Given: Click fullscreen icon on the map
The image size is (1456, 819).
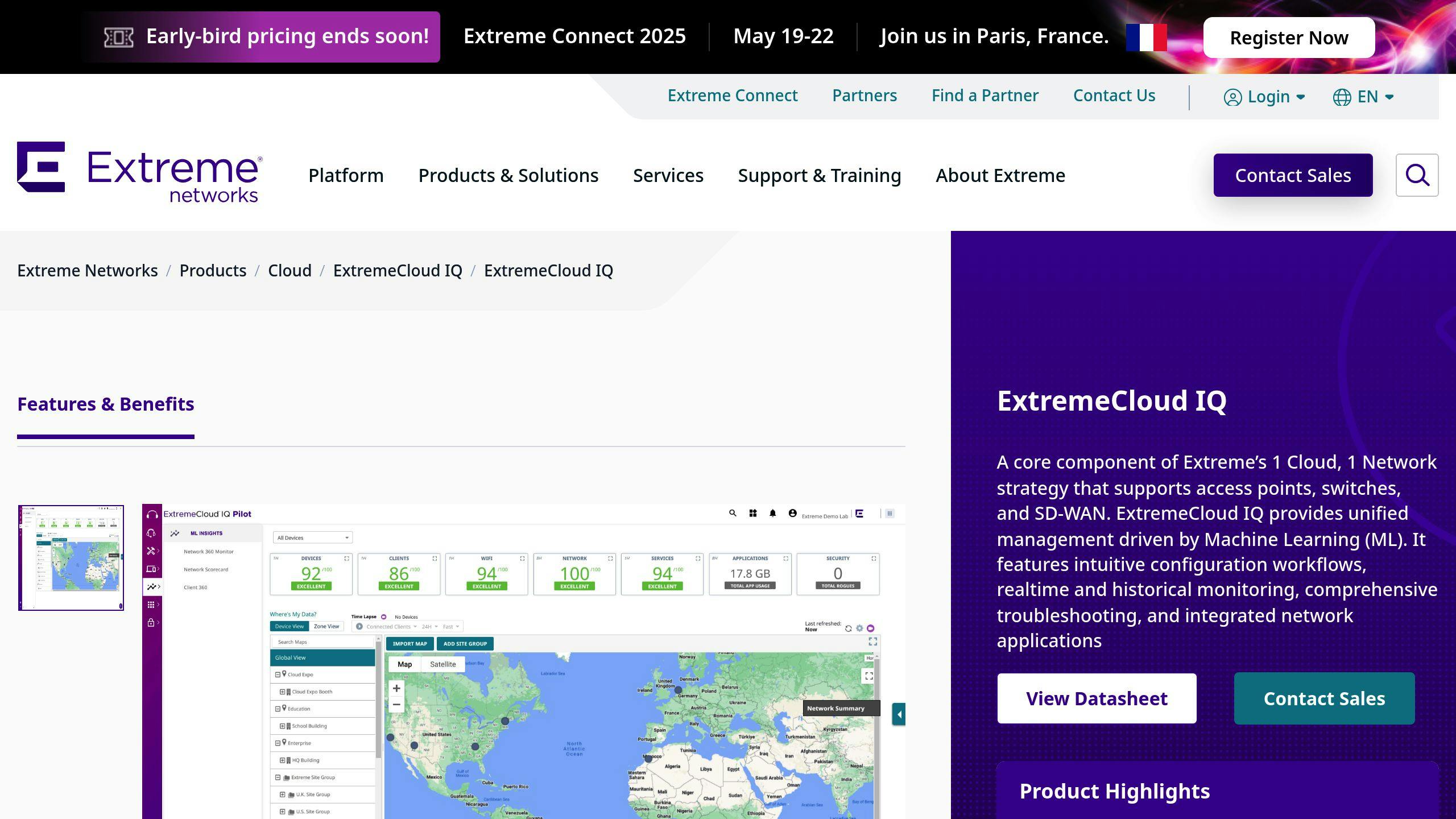Looking at the screenshot, I should tap(868, 676).
